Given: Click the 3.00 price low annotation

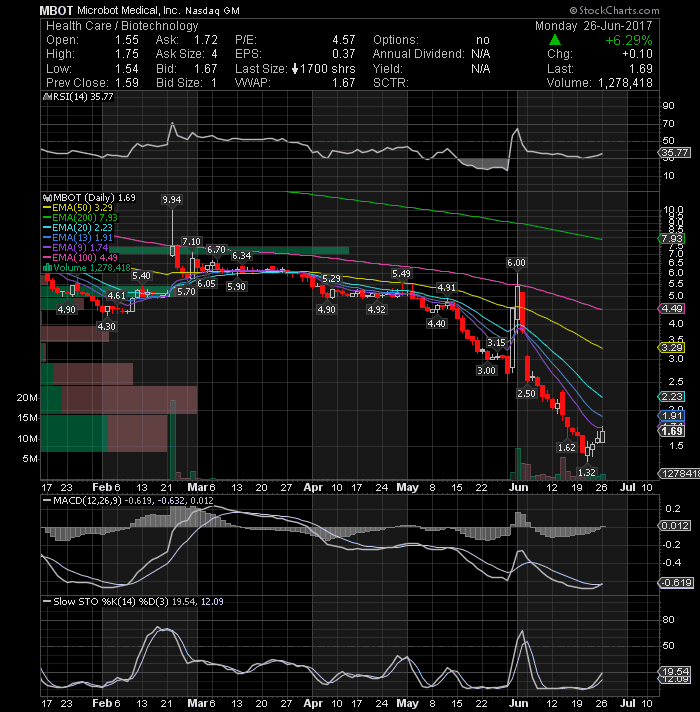Looking at the screenshot, I should [x=486, y=371].
